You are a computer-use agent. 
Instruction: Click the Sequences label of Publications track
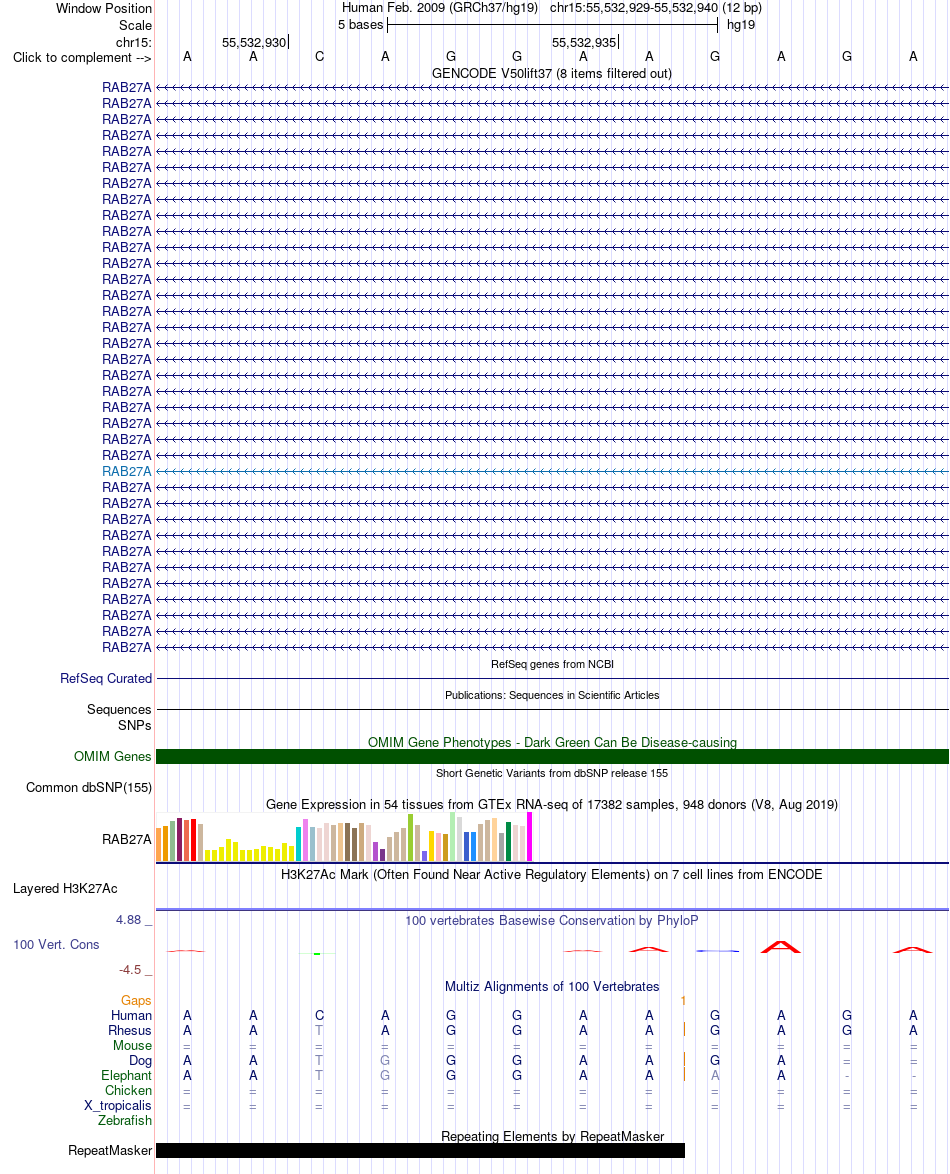[x=119, y=710]
